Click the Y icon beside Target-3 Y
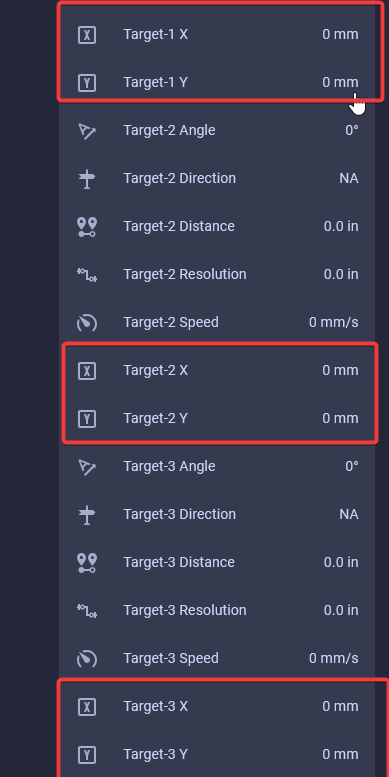The height and width of the screenshot is (777, 389). (87, 755)
